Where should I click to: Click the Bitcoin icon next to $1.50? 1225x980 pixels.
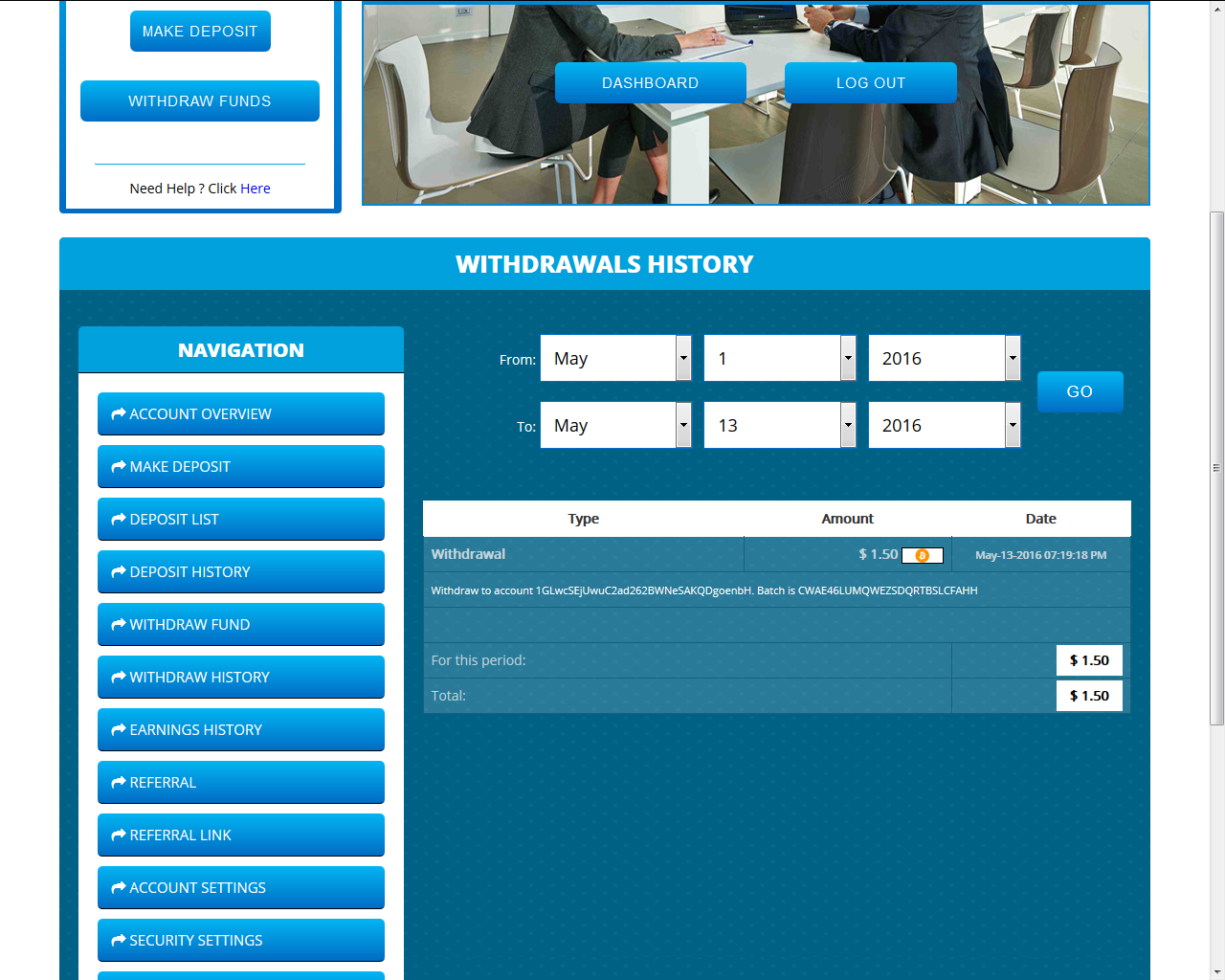[923, 555]
